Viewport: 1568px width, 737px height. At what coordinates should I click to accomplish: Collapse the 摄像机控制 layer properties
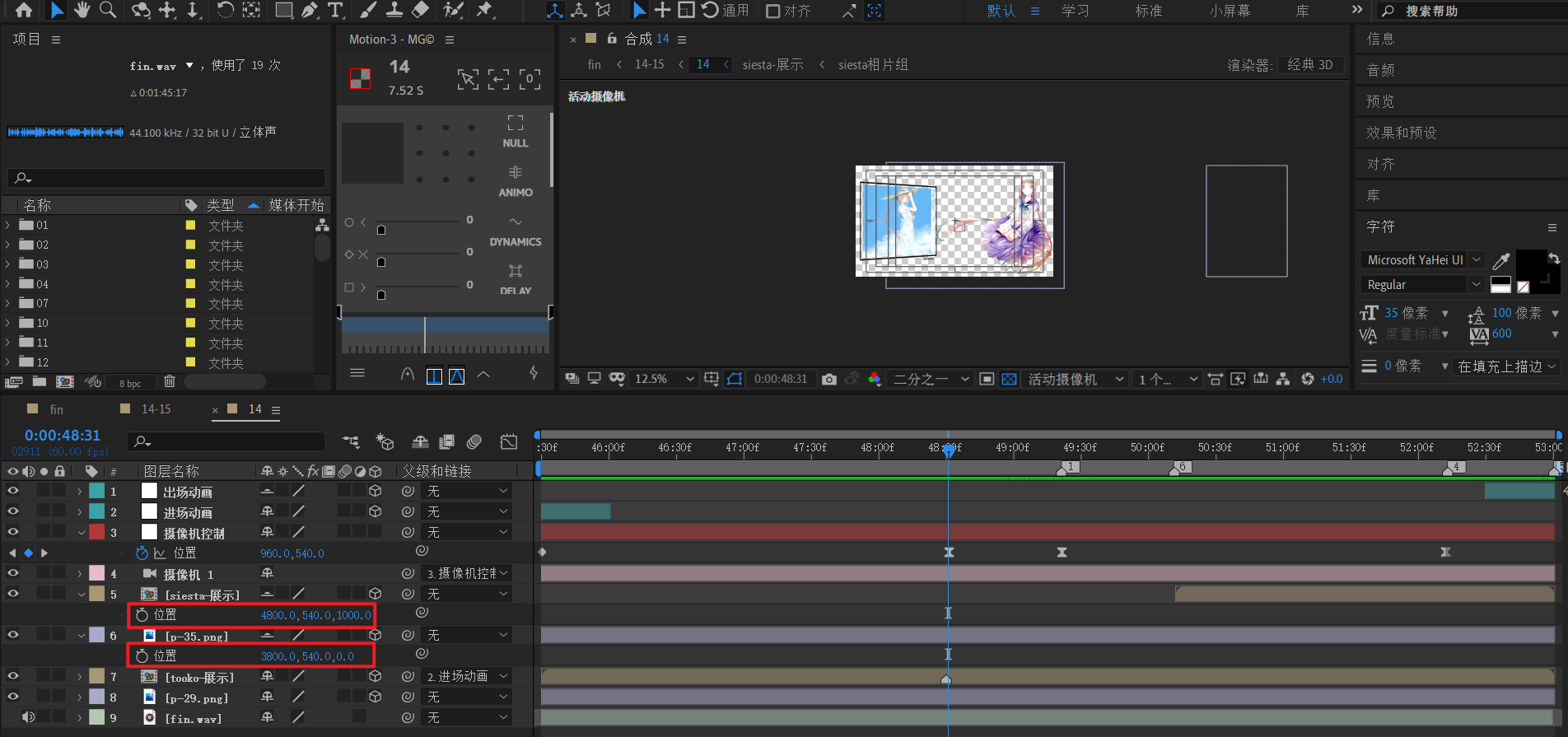coord(81,532)
